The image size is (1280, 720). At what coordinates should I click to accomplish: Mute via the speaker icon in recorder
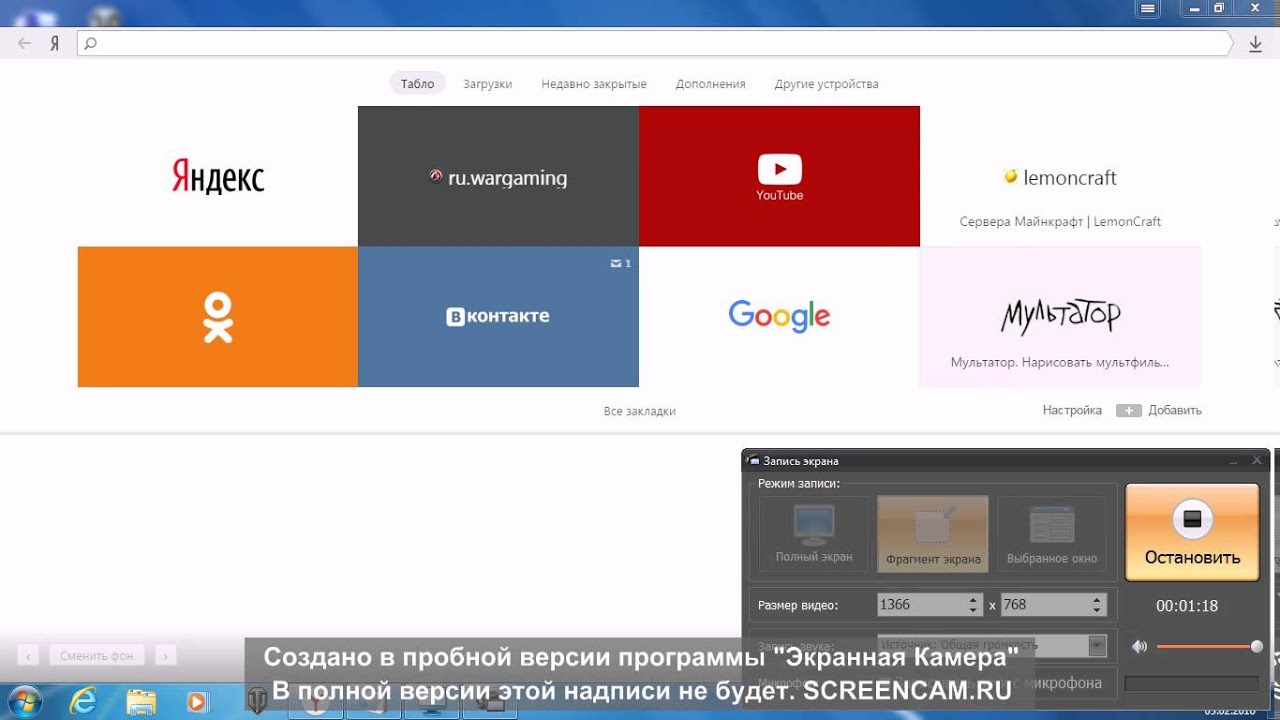[x=1139, y=647]
